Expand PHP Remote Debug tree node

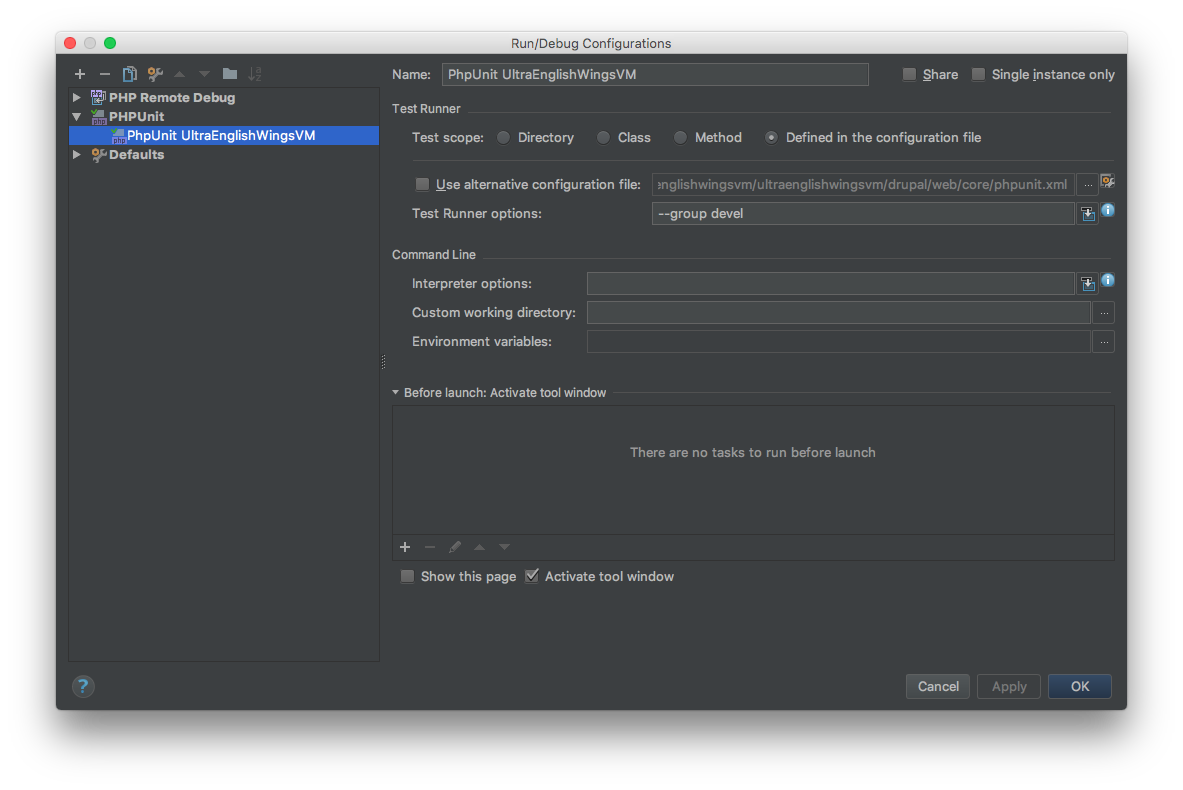click(77, 97)
